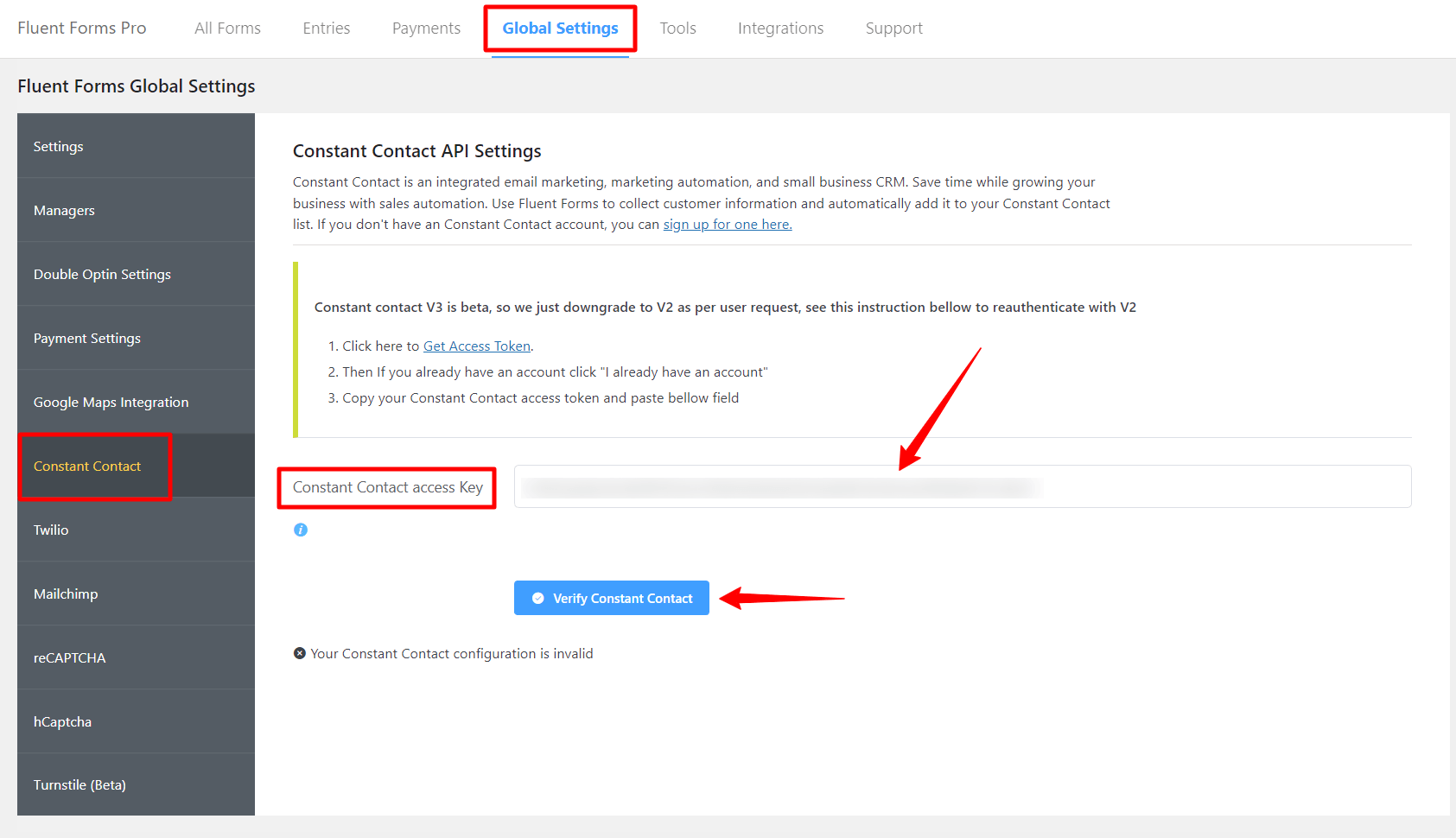Follow the sign up for one here link

pyautogui.click(x=727, y=225)
